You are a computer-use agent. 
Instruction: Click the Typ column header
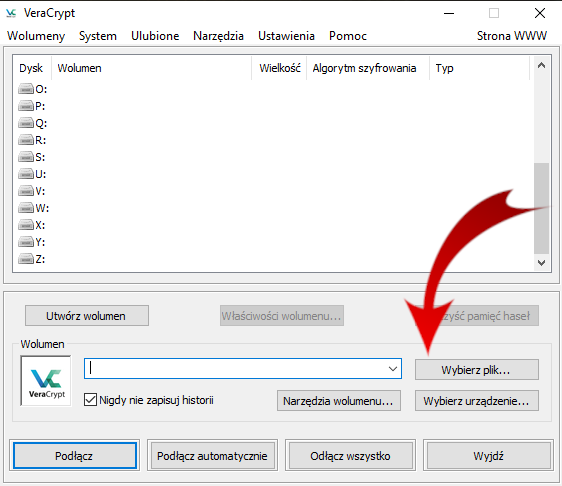(480, 68)
